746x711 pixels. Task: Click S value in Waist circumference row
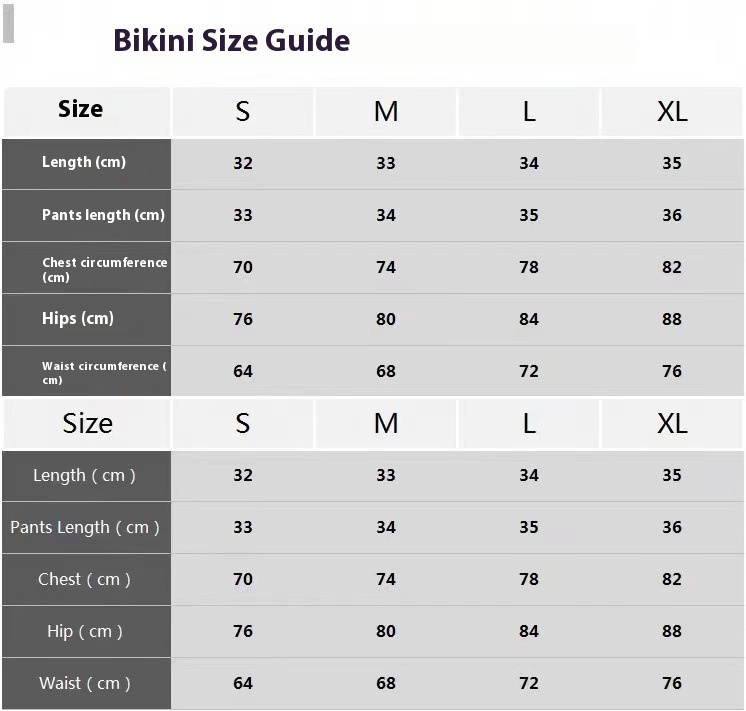(243, 371)
